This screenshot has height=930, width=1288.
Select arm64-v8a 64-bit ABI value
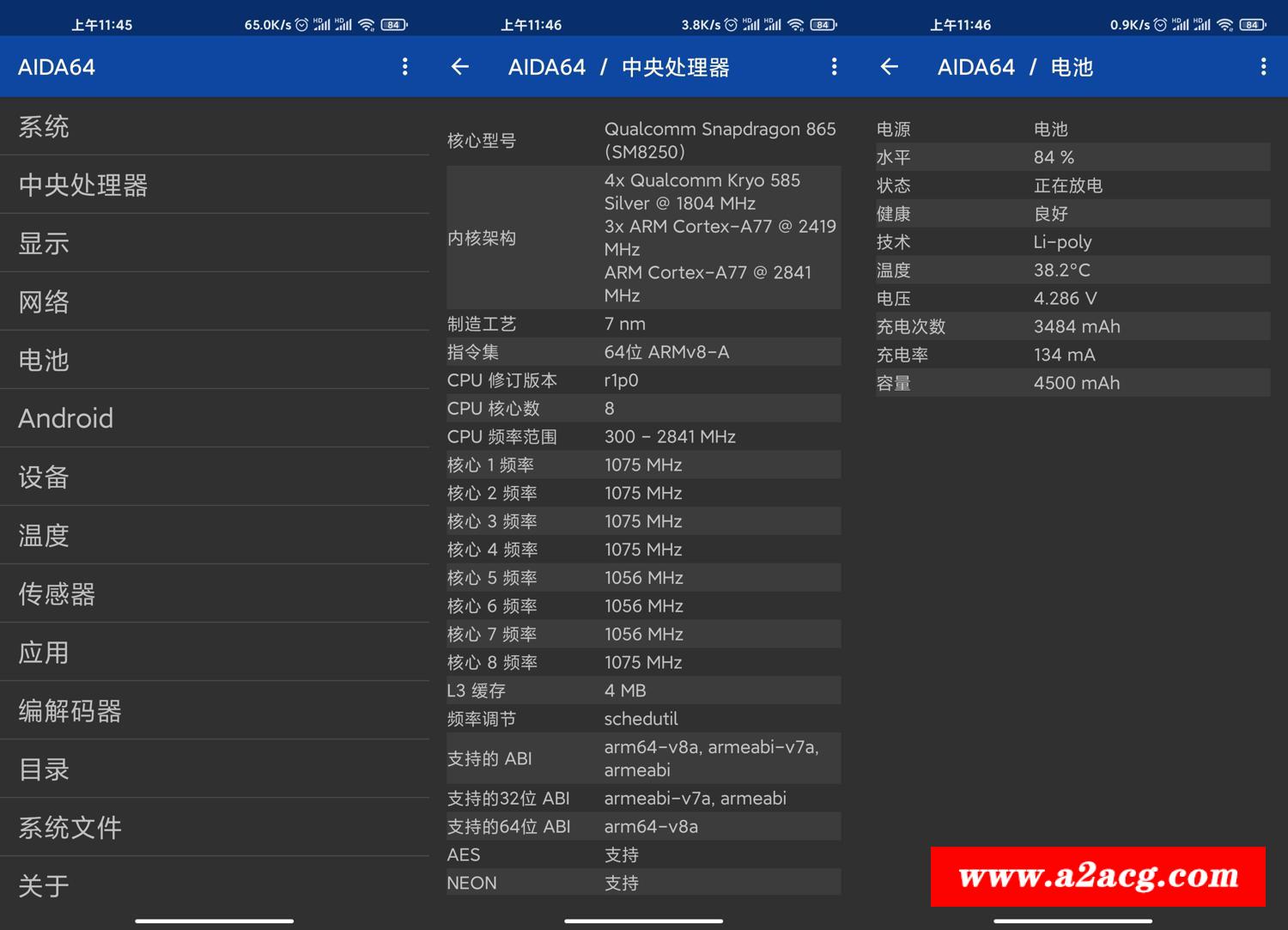point(651,826)
